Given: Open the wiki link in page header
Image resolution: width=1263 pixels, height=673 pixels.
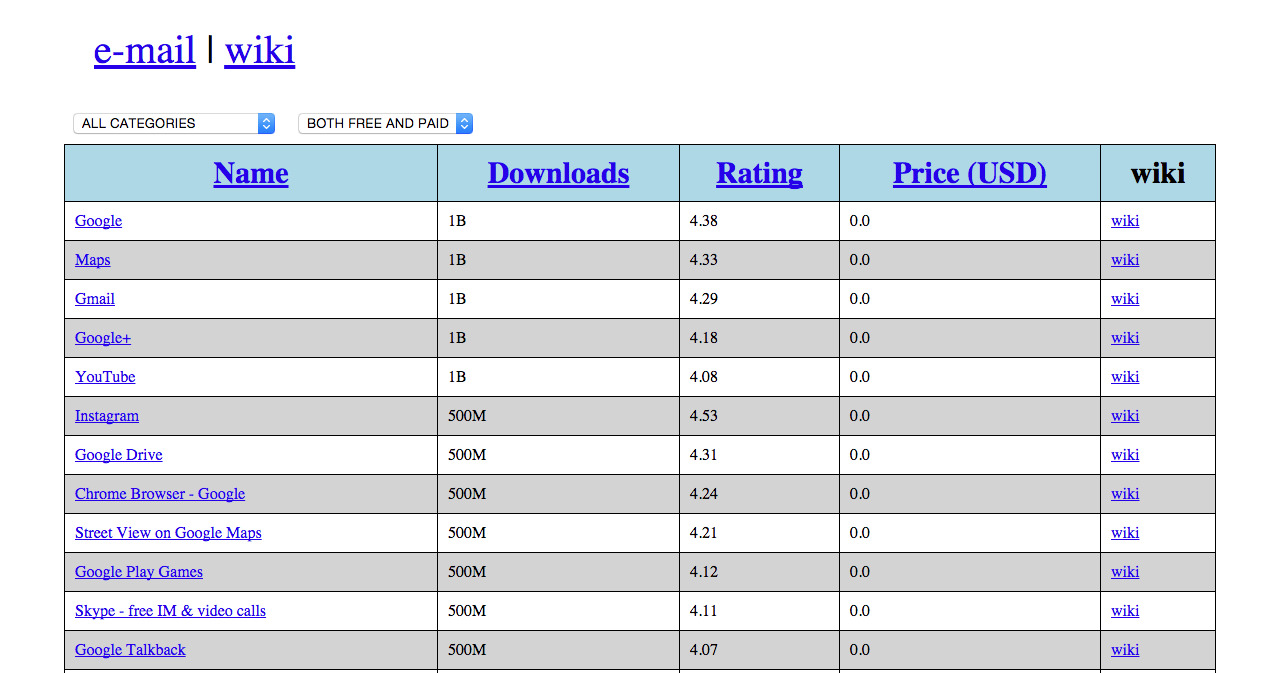Looking at the screenshot, I should [x=259, y=50].
